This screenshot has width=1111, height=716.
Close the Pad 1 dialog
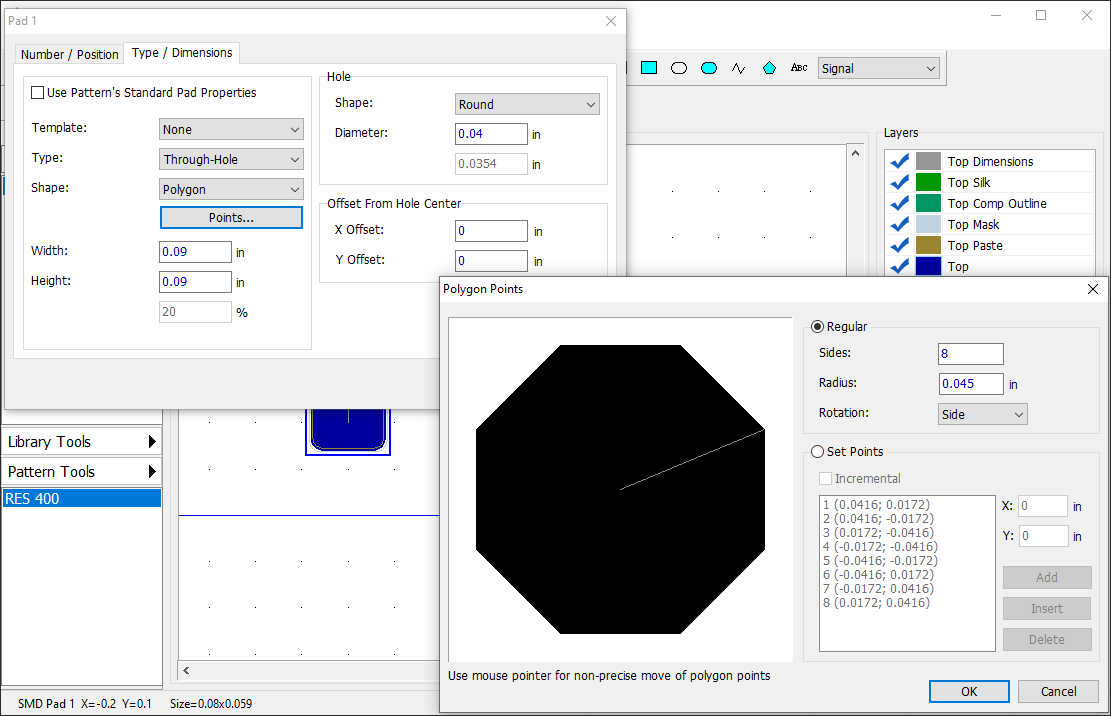point(611,21)
